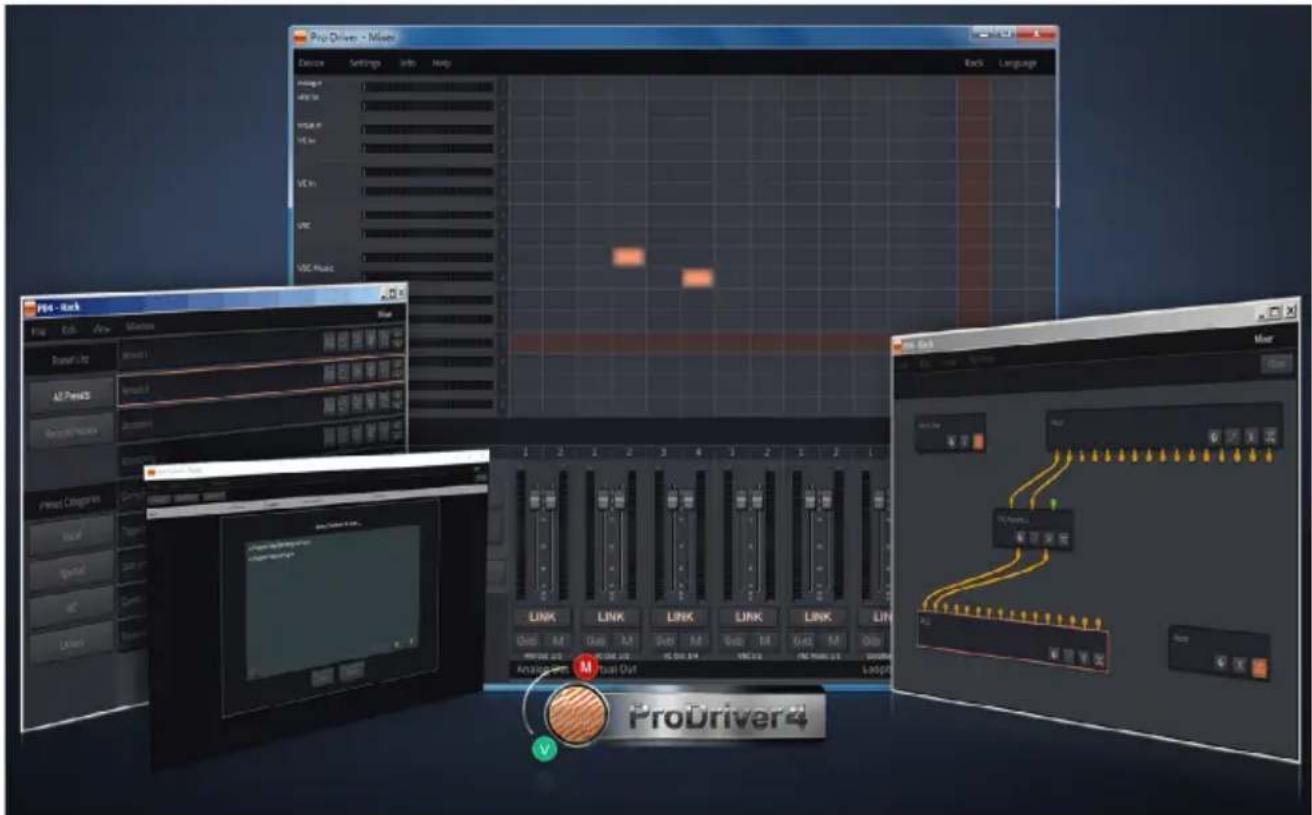Click the green connector atop the middle rack node
Screen dimensions: 1312x815
(x=1054, y=503)
